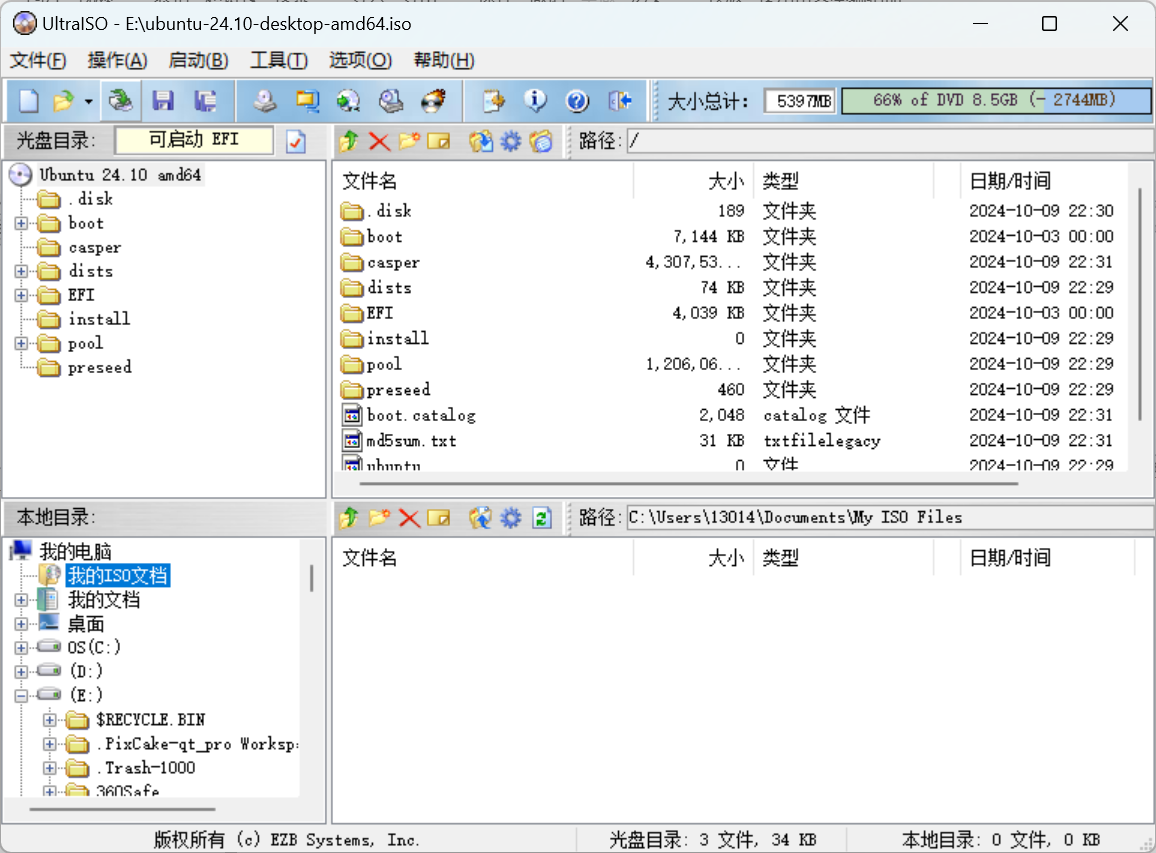Click the Save As icon
This screenshot has height=853, width=1156.
point(205,100)
